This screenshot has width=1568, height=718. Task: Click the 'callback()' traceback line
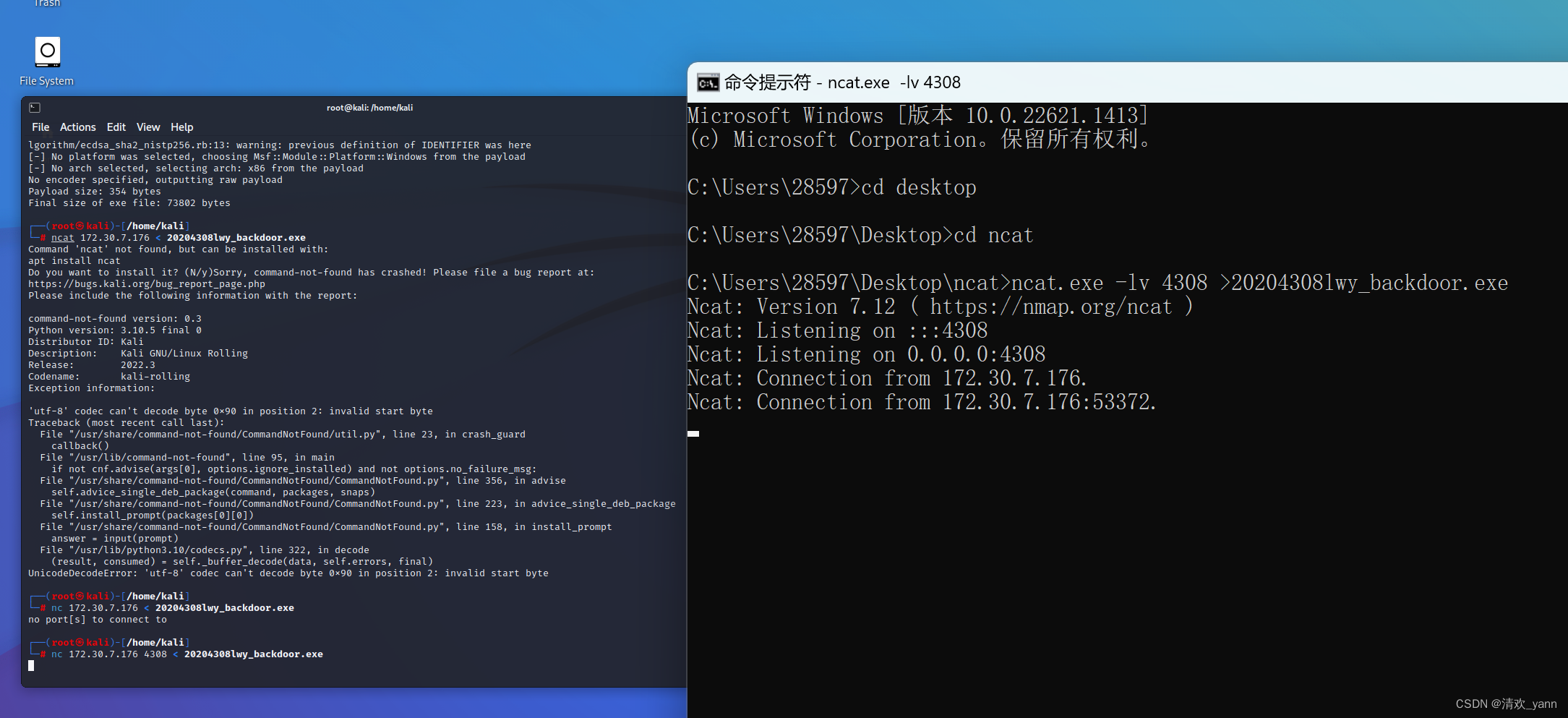point(80,446)
